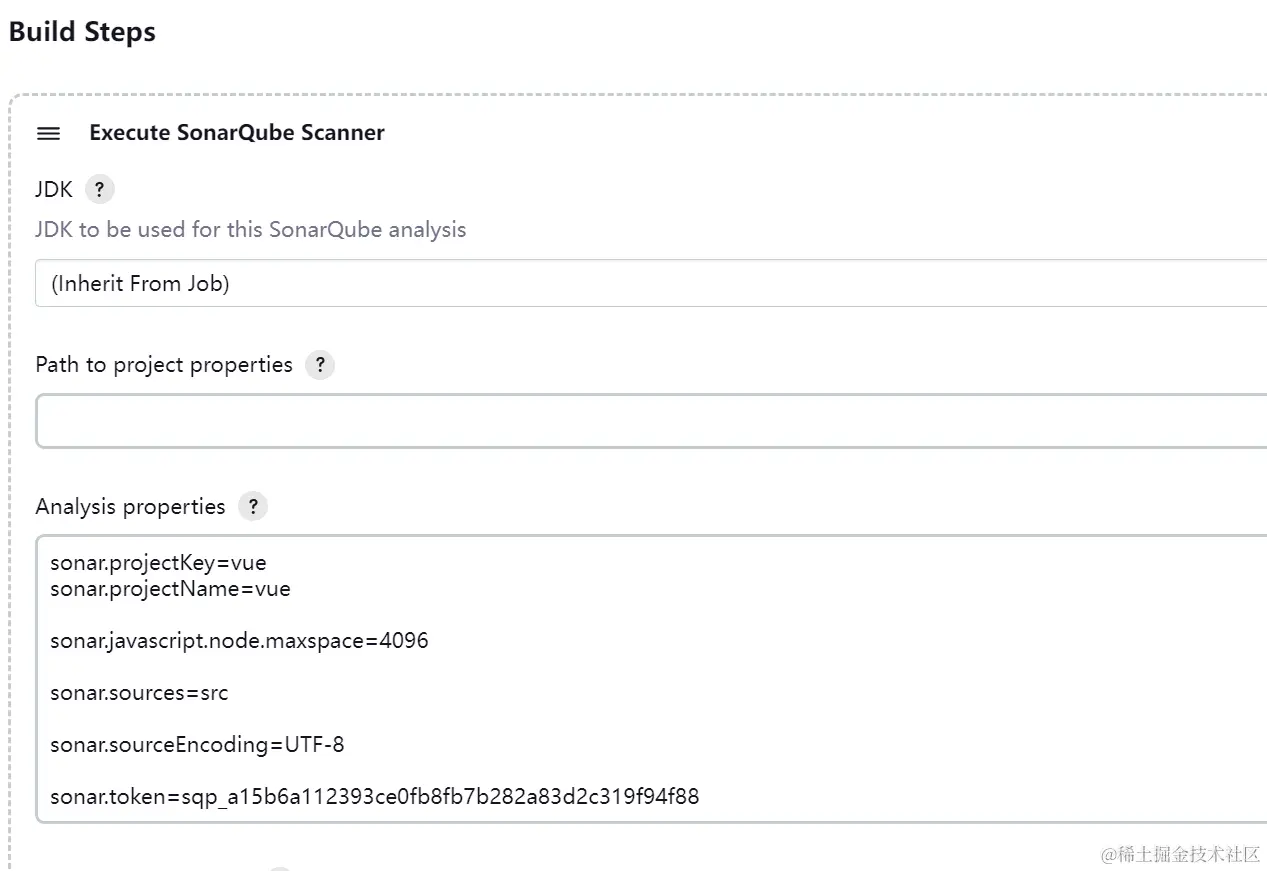Click the Build Steps section heading
This screenshot has height=871, width=1267.
click(82, 32)
